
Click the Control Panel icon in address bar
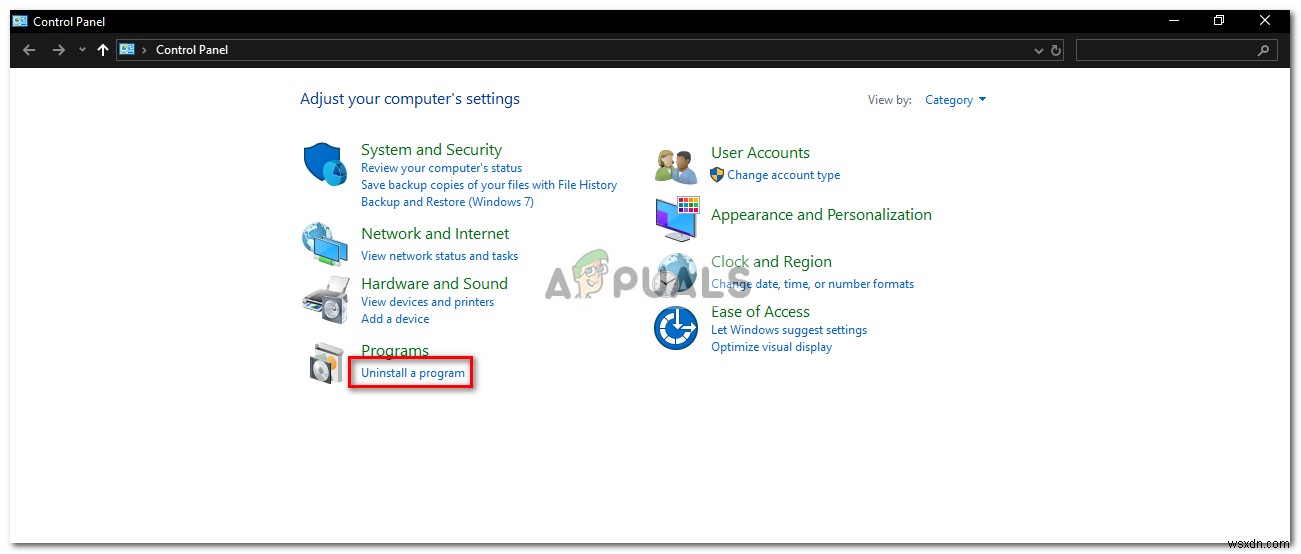point(127,49)
